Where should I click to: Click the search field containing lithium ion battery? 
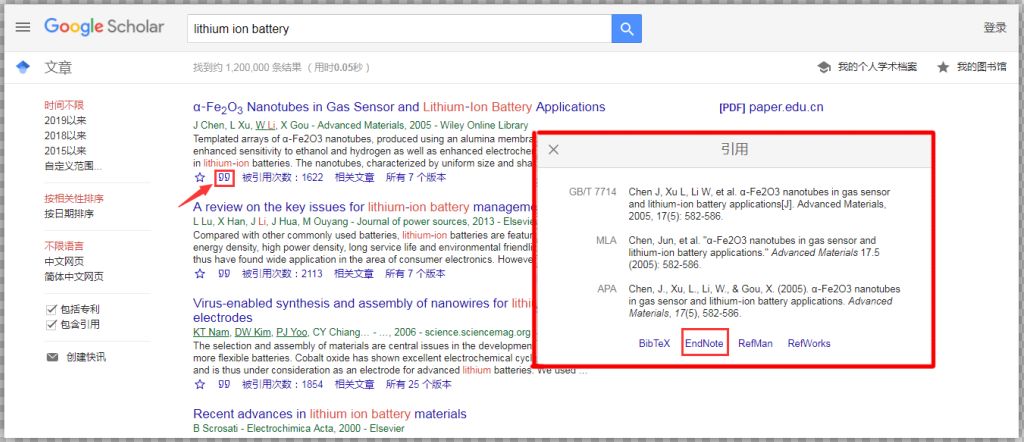399,29
